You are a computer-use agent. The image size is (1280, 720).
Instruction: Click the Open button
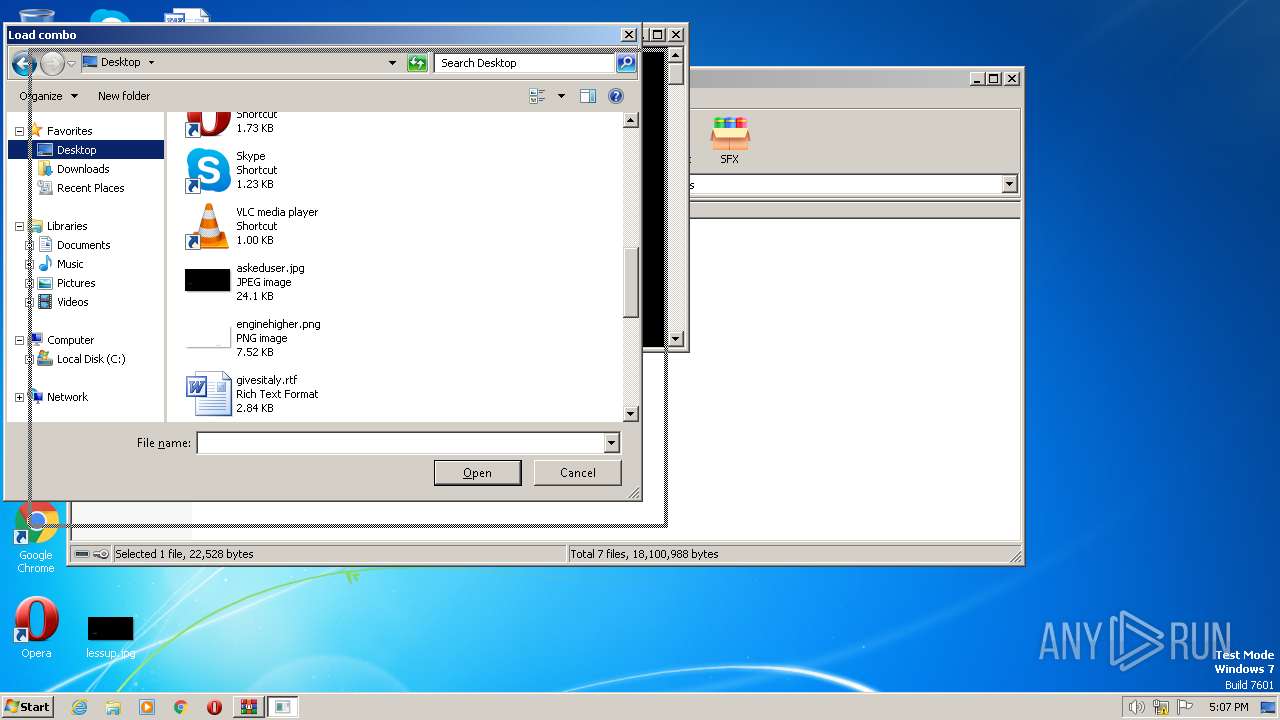point(477,473)
